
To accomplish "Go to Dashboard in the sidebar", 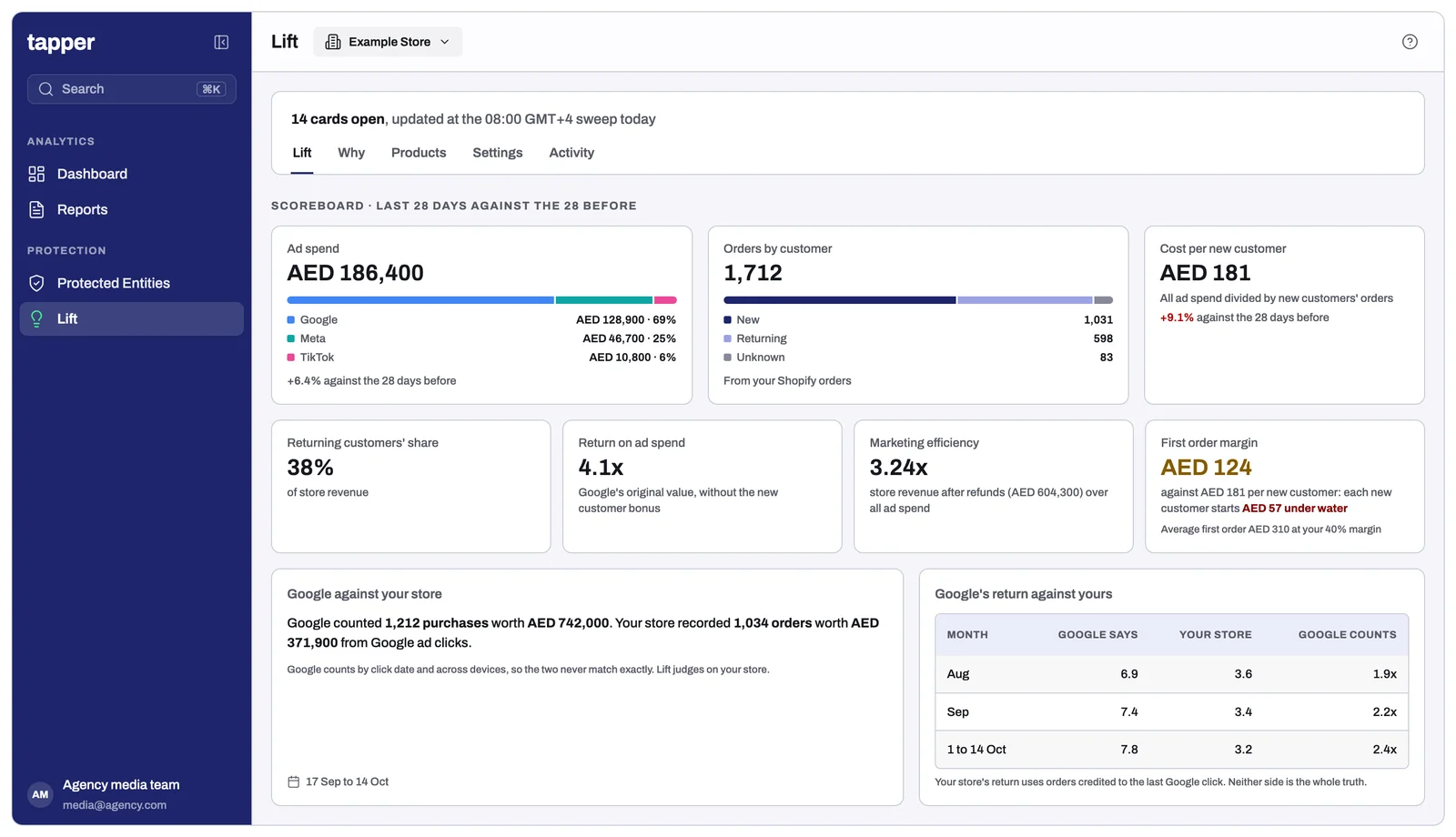I will click(x=132, y=174).
